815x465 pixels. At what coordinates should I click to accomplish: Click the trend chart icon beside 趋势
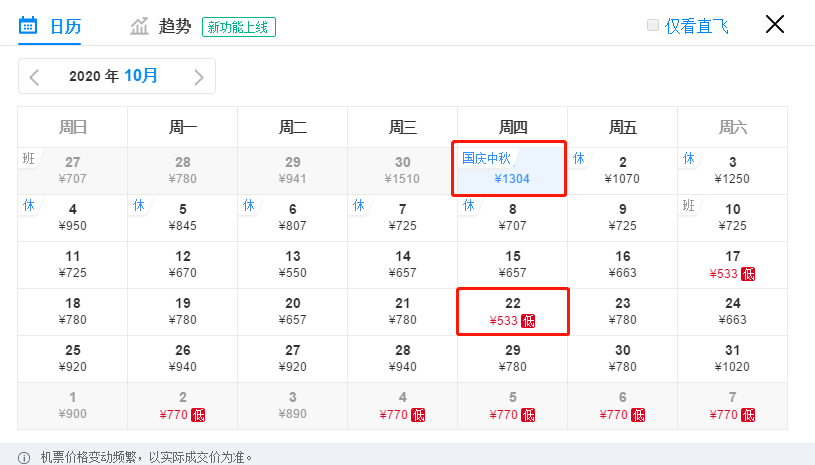click(x=139, y=26)
